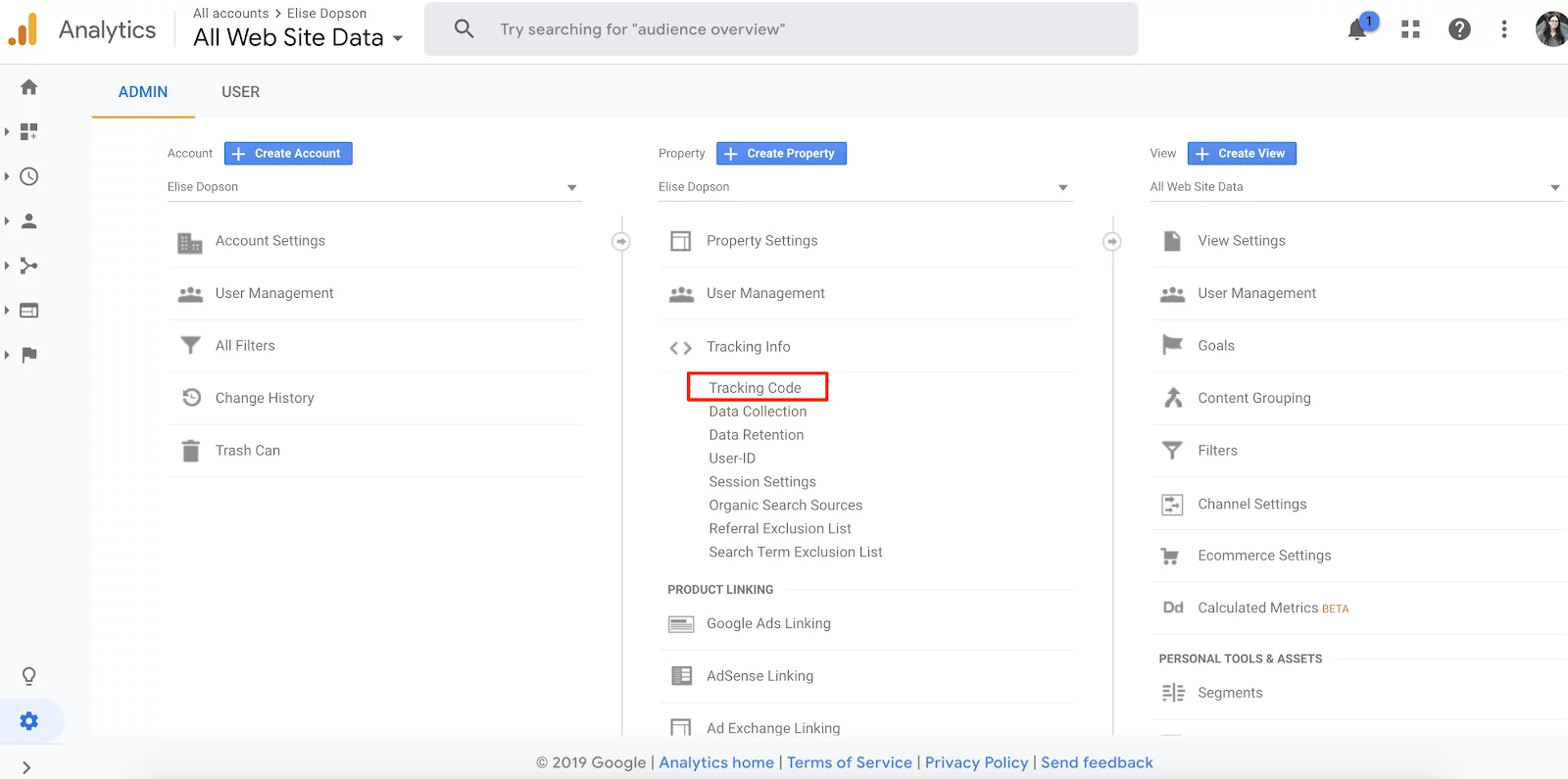Screen dimensions: 1568x779
Task: Select the ADMIN tab
Action: coord(143,92)
